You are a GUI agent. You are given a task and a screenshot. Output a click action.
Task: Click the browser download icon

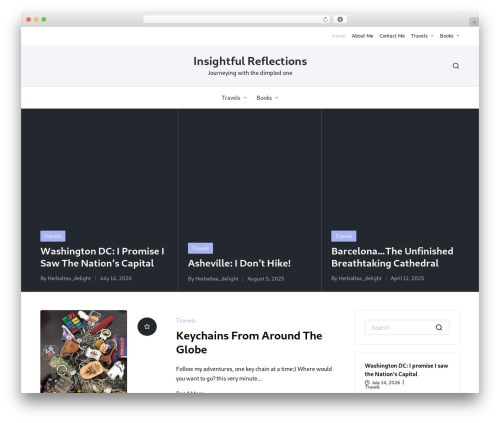[x=340, y=19]
